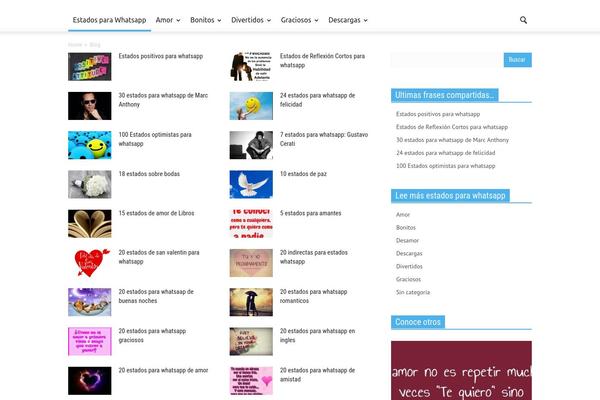Screen dimensions: 600x400
Task: Type in the sidebar search field
Action: pos(446,60)
